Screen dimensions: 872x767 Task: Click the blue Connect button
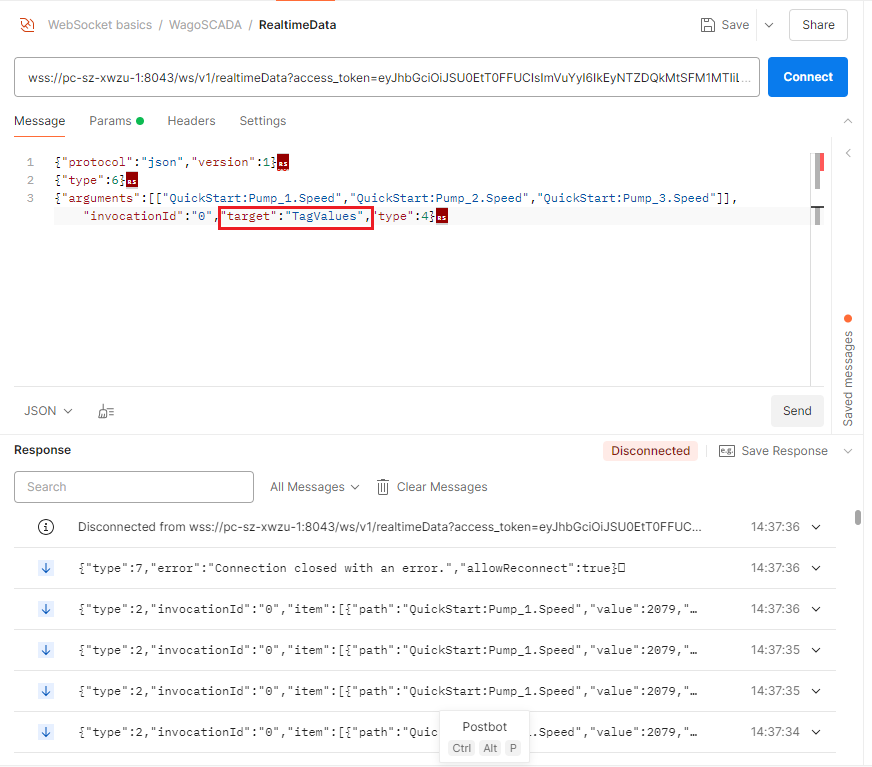click(807, 77)
